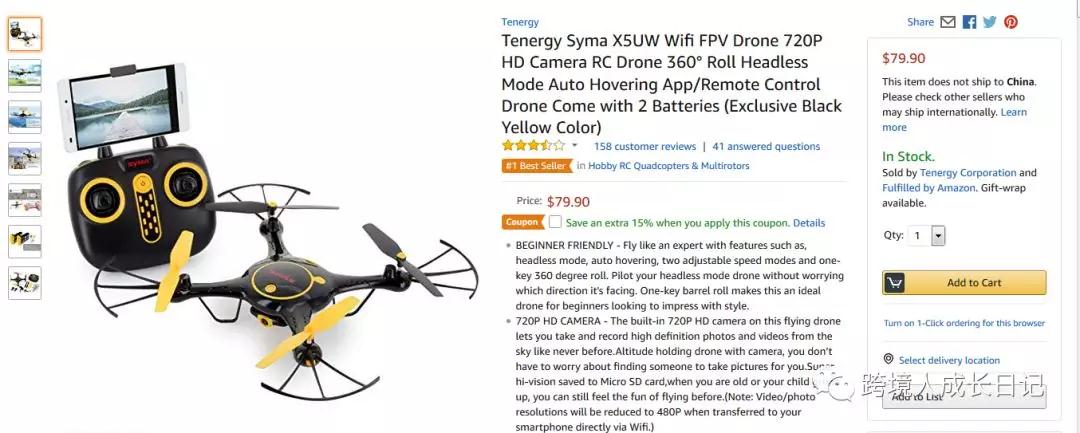The image size is (1080, 433).
Task: Open the Qty quantity dropdown
Action: pyautogui.click(x=926, y=235)
